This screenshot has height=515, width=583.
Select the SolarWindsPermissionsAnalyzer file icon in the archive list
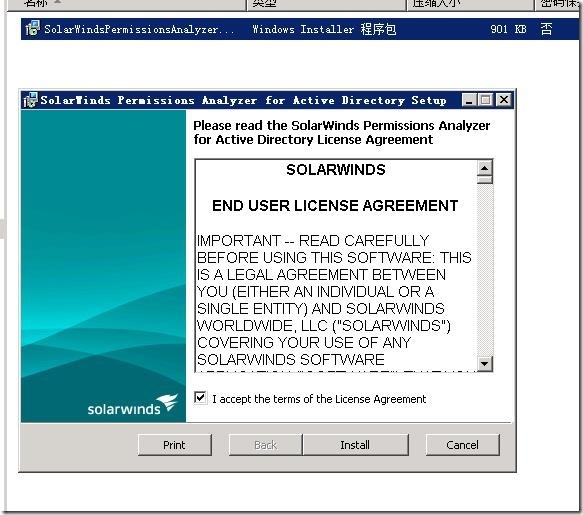[x=33, y=28]
